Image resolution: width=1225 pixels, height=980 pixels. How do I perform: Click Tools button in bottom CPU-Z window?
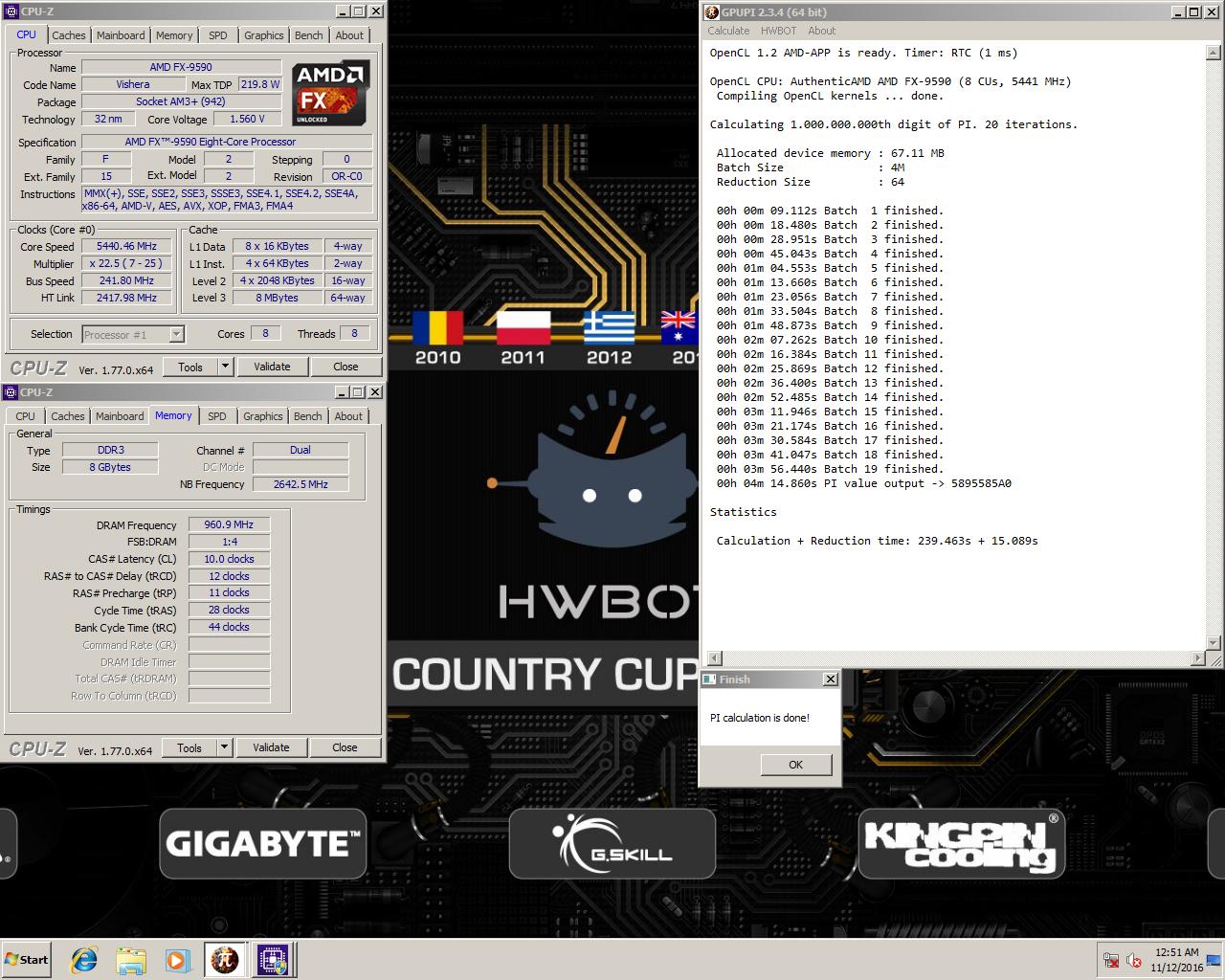tap(189, 747)
